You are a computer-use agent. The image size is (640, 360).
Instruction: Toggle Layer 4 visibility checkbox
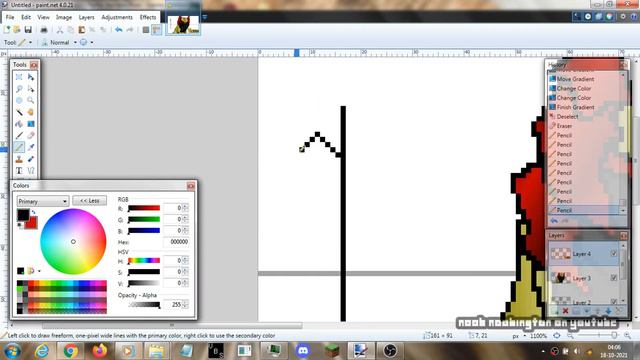[613, 253]
